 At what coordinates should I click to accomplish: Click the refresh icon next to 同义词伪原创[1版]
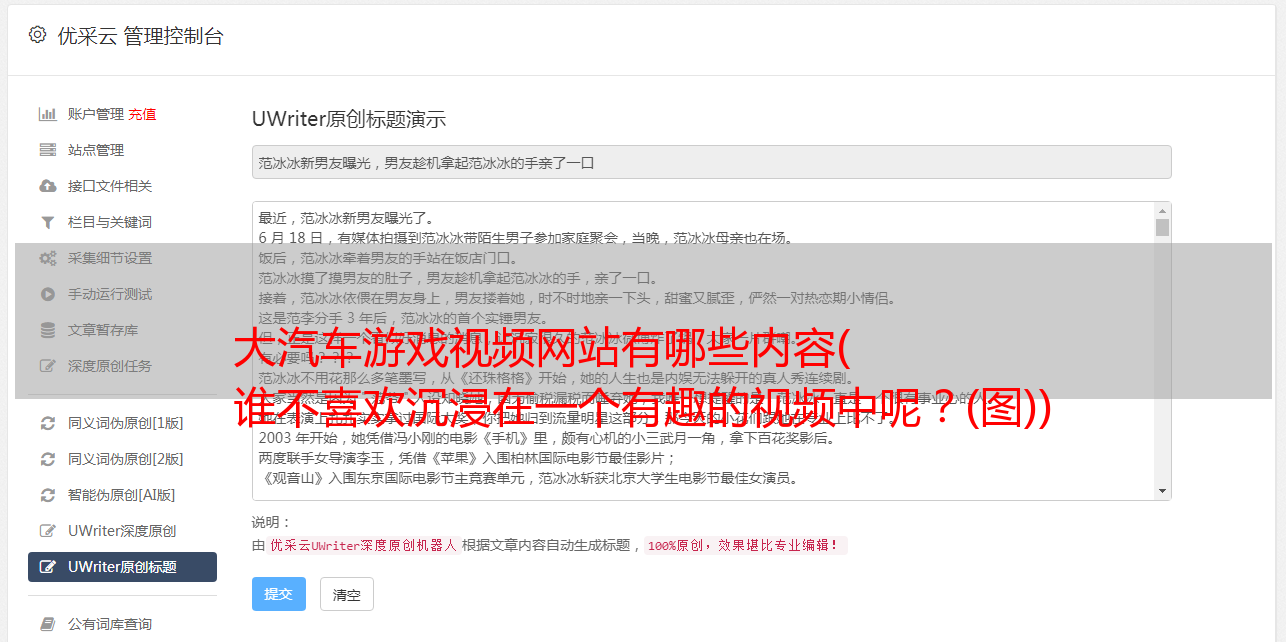coord(47,423)
